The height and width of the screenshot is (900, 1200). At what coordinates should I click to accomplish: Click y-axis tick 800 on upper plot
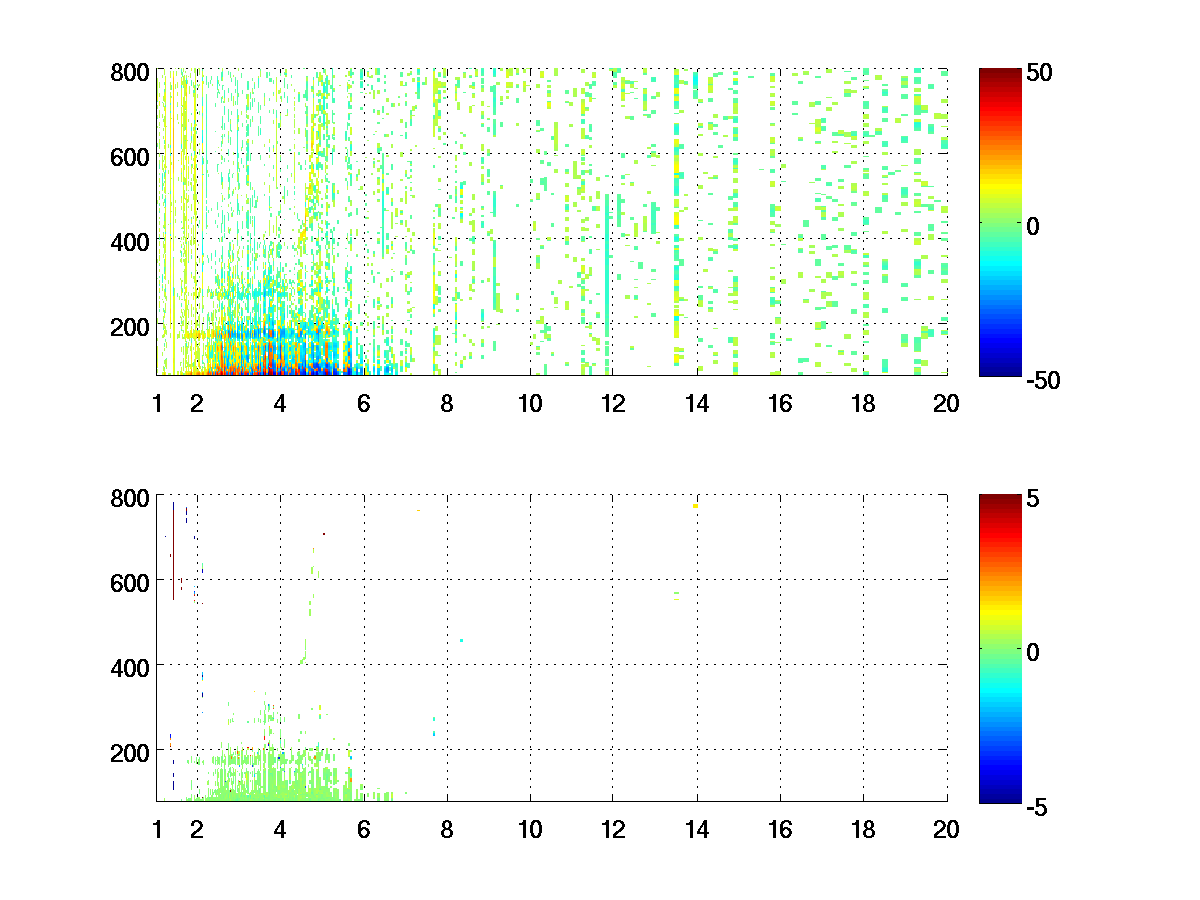[x=130, y=72]
